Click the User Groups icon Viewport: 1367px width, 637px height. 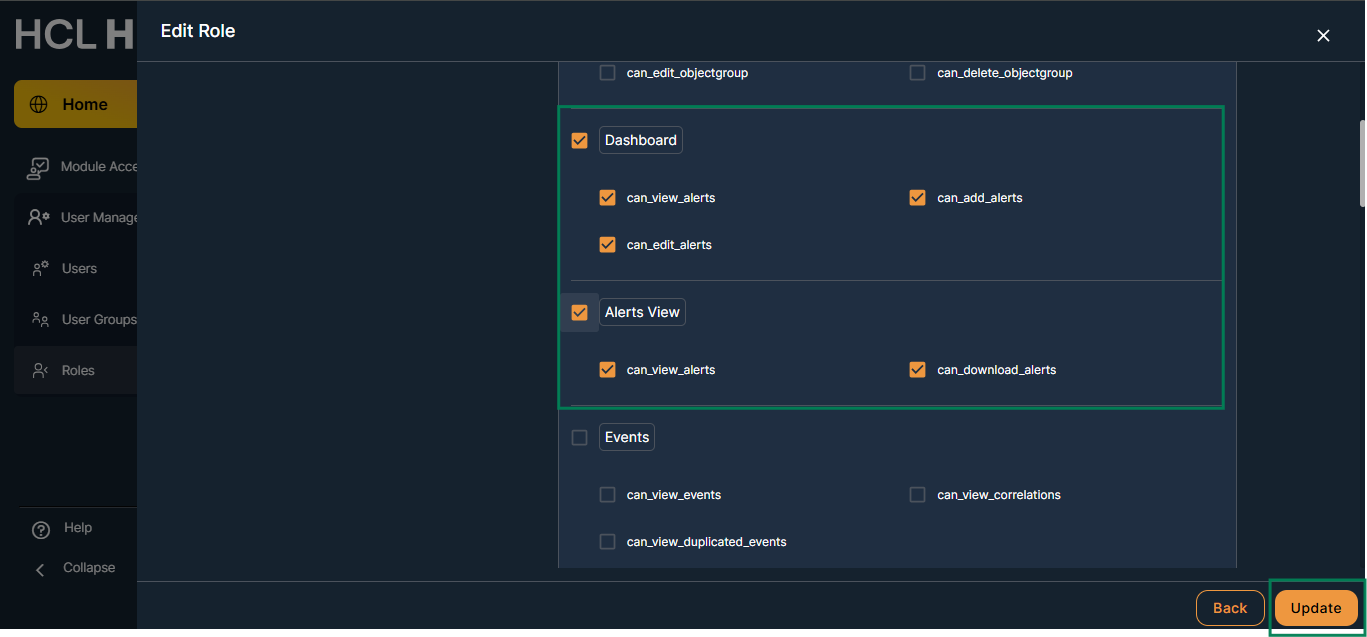click(40, 319)
